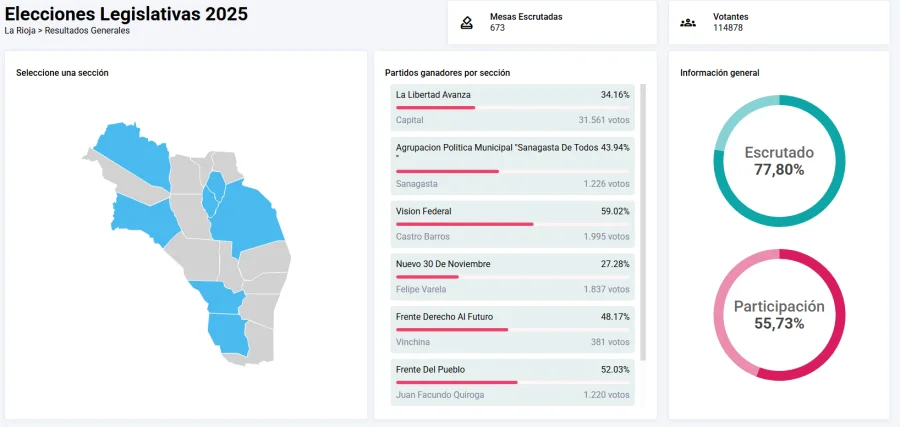The width and height of the screenshot is (900, 427).
Task: Click the Mesas Escrutadas 673 stat card
Action: tap(552, 22)
